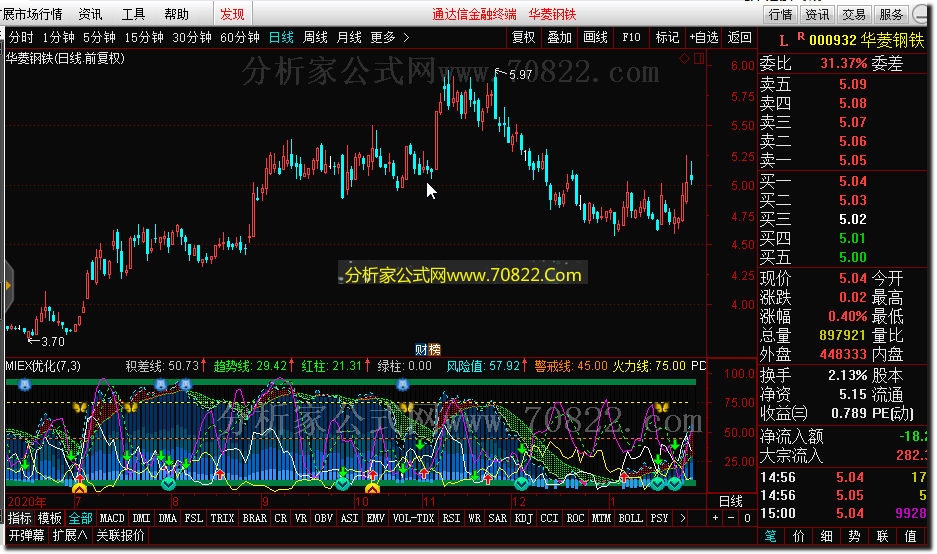Select the 全部 indicators tab
Screen dimensions: 937x554
point(80,518)
